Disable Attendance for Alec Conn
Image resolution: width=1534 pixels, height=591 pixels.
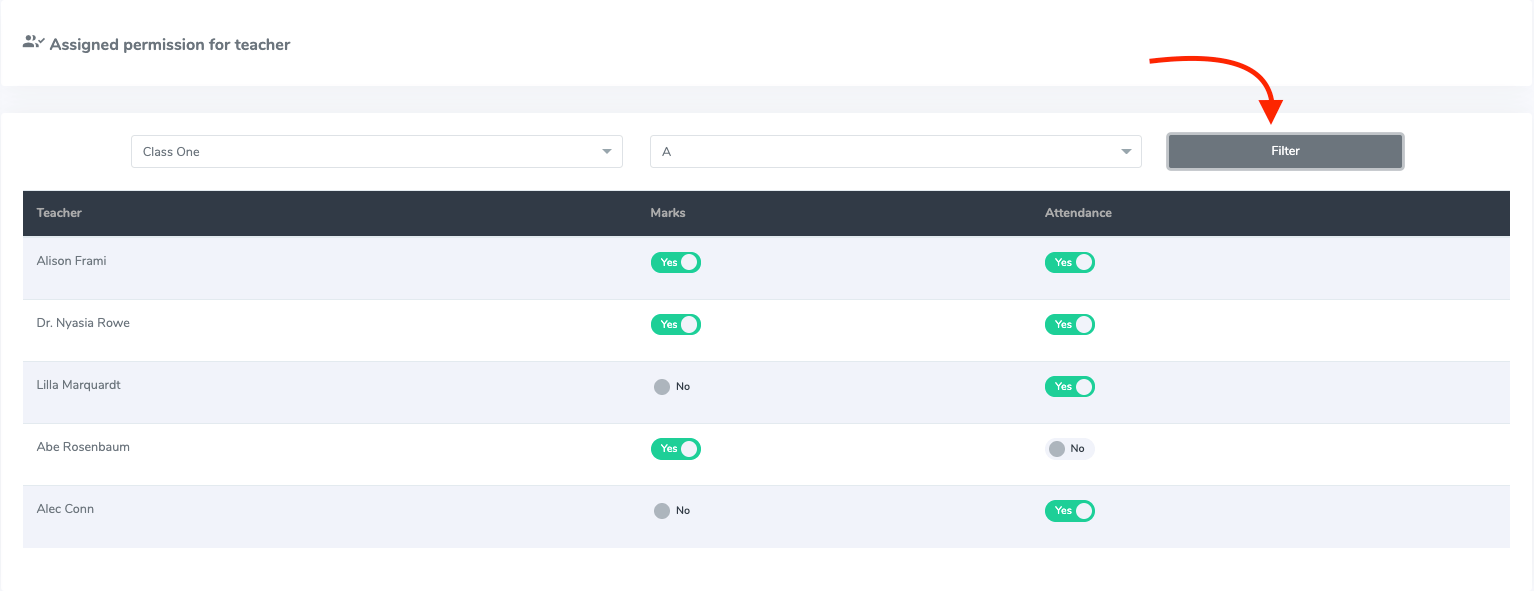(x=1069, y=511)
